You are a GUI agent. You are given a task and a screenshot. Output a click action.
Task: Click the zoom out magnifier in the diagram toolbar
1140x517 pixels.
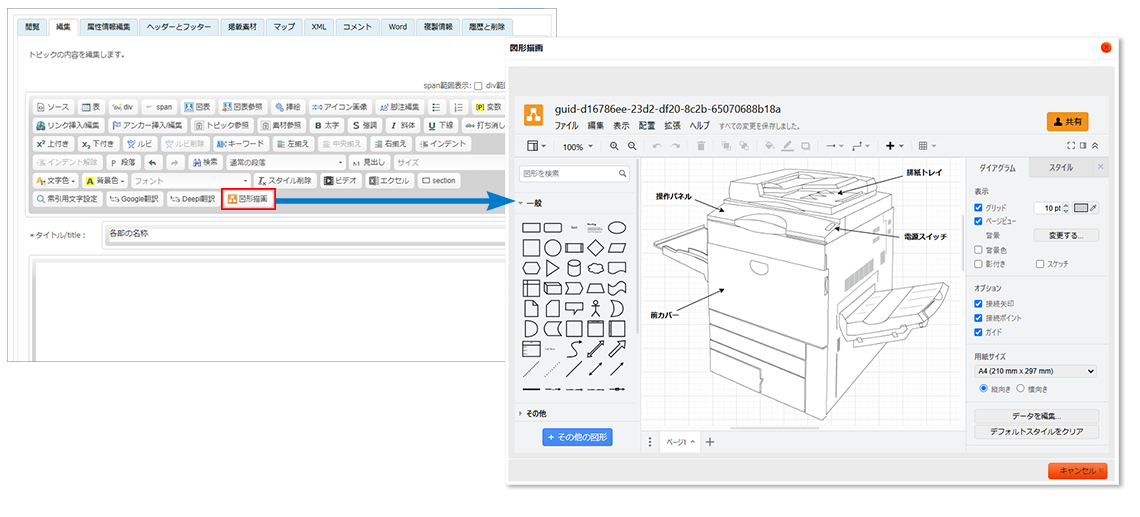pos(631,146)
